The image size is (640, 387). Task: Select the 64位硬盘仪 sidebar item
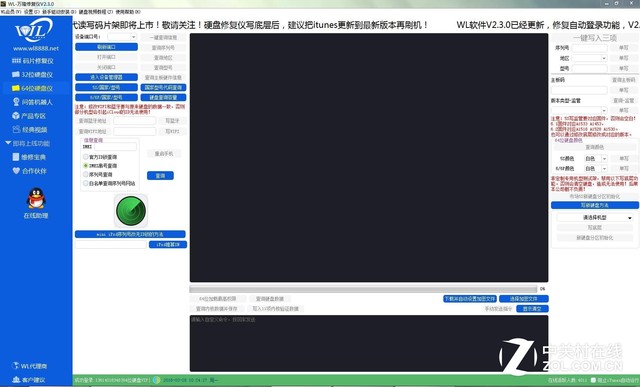pos(33,88)
